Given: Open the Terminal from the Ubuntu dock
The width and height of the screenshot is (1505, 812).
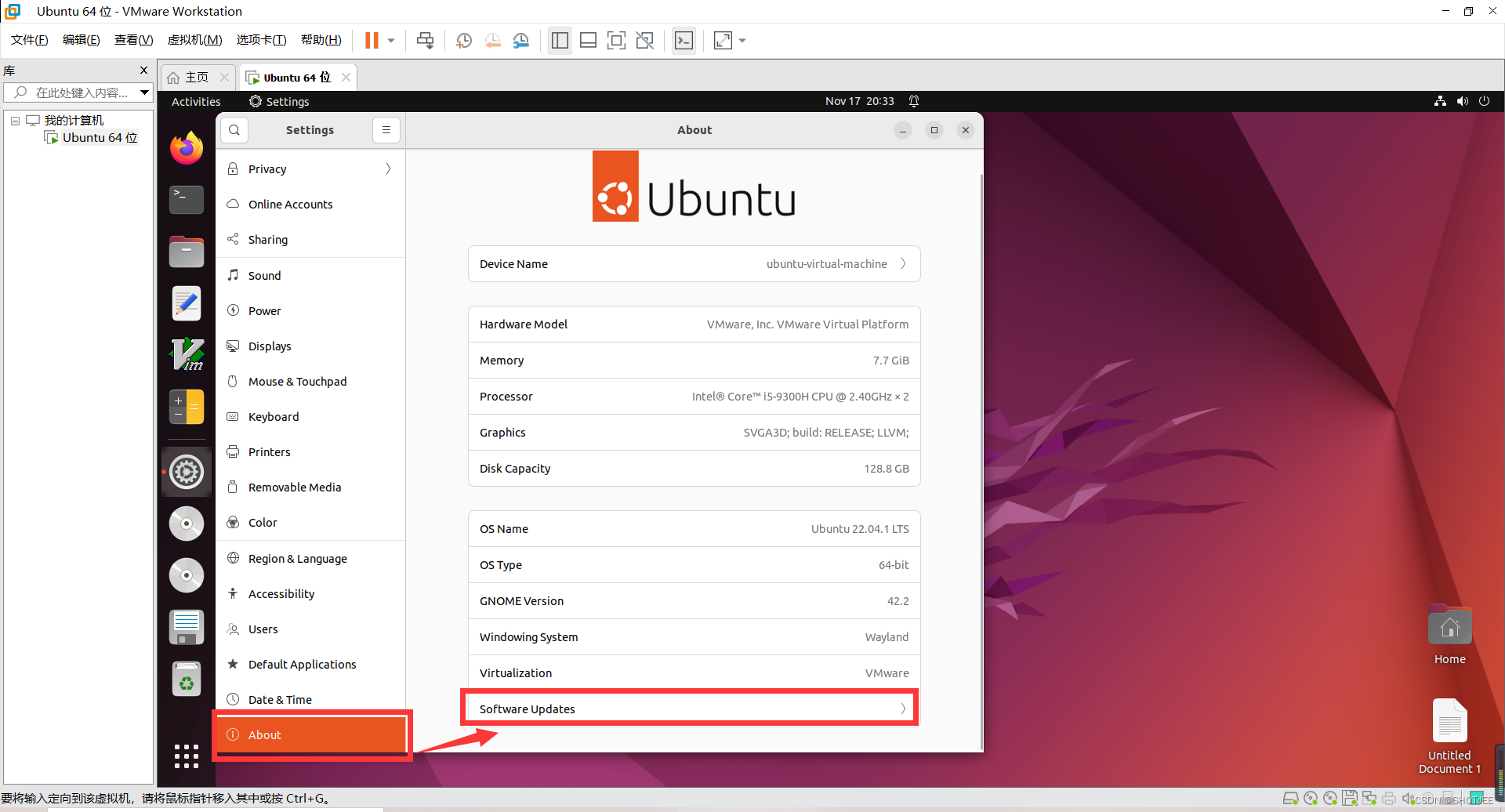Looking at the screenshot, I should tap(186, 199).
